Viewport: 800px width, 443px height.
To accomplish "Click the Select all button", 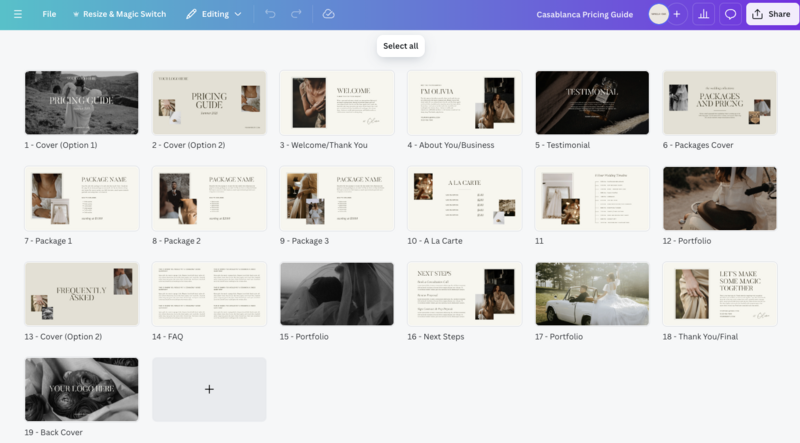I will 400,46.
